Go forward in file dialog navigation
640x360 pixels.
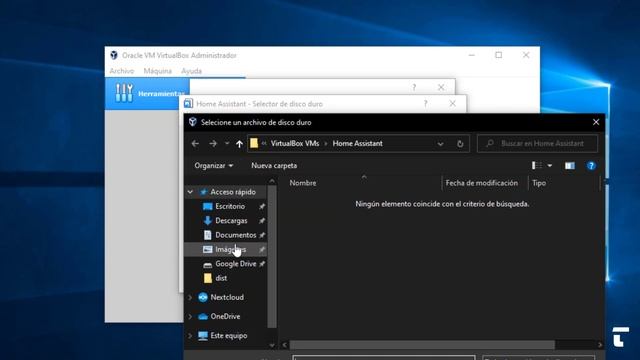[213, 144]
